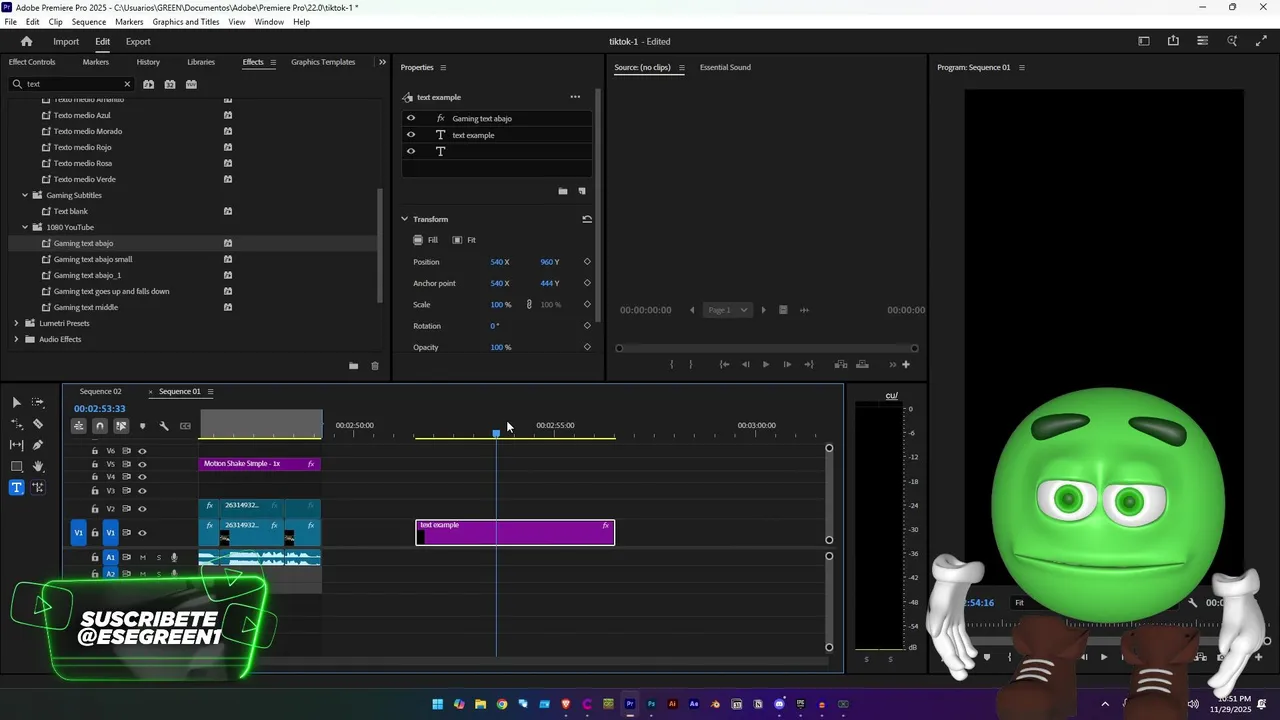Toggle Linked Selection in timeline
1280x720 pixels.
tap(121, 426)
